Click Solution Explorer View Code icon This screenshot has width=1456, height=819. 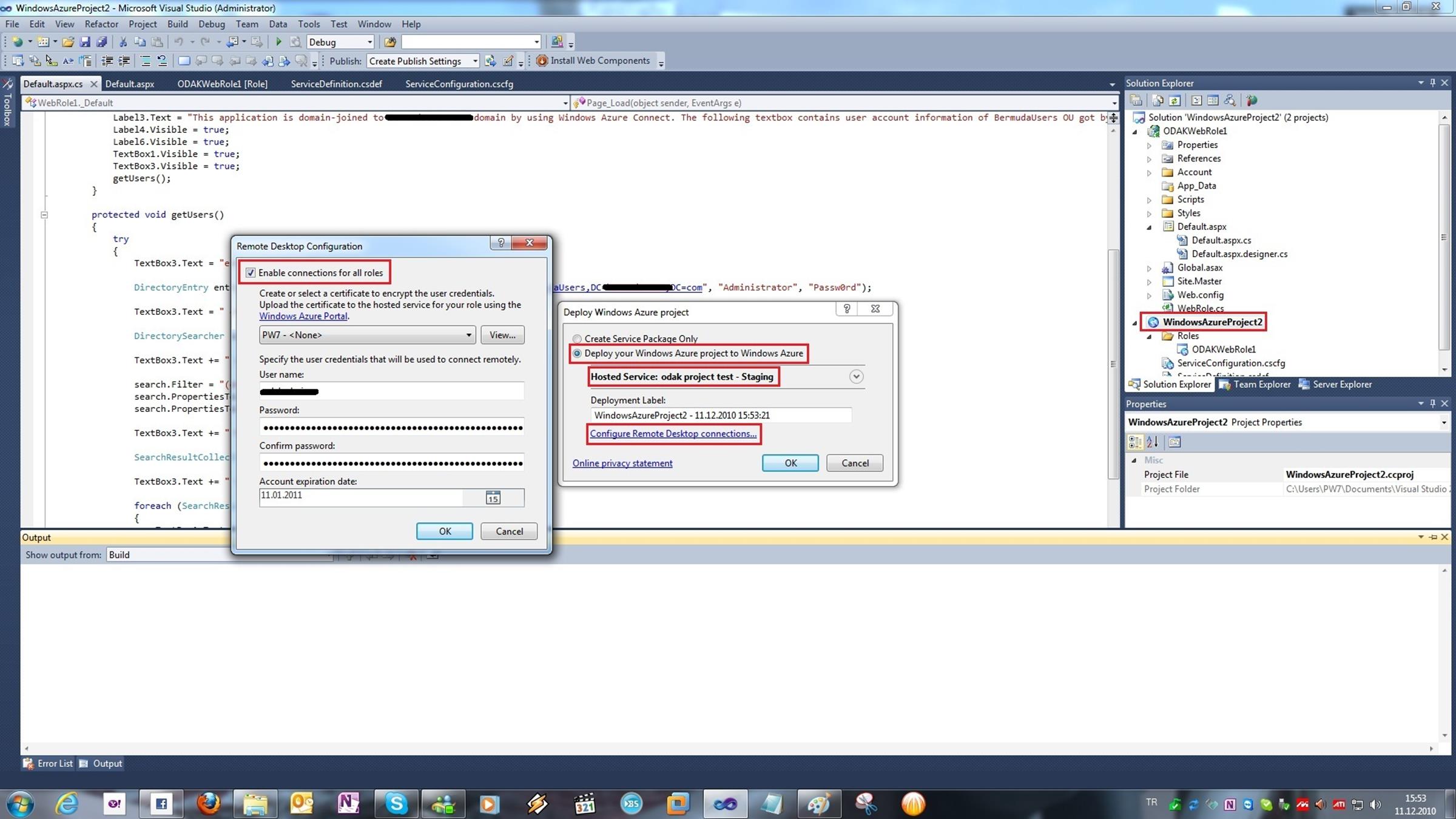pyautogui.click(x=1196, y=101)
